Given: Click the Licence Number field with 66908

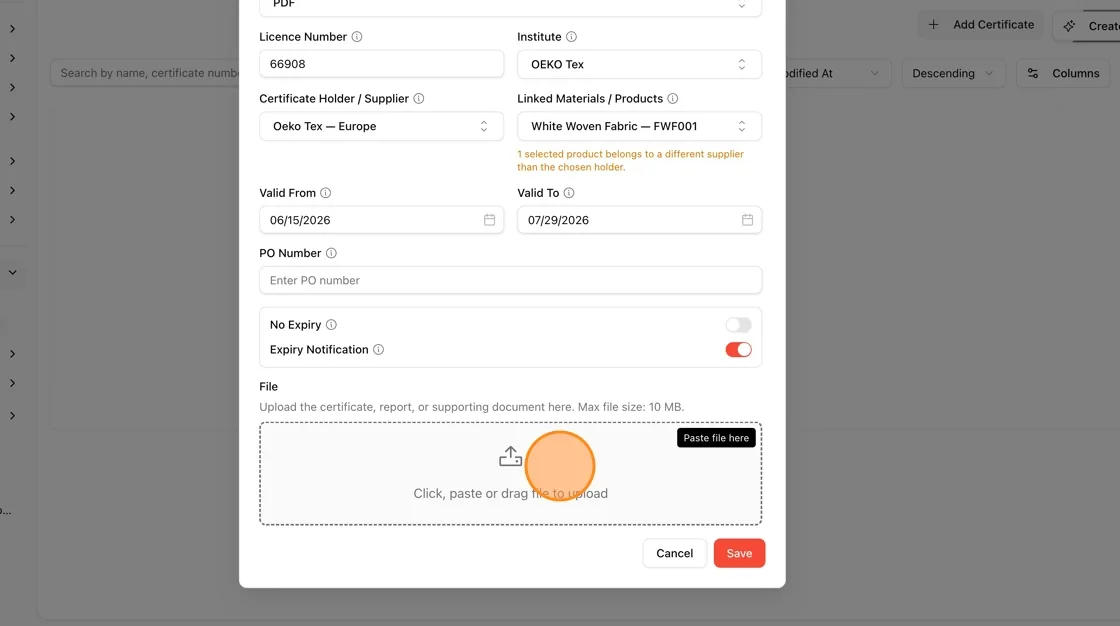Looking at the screenshot, I should pyautogui.click(x=381, y=64).
